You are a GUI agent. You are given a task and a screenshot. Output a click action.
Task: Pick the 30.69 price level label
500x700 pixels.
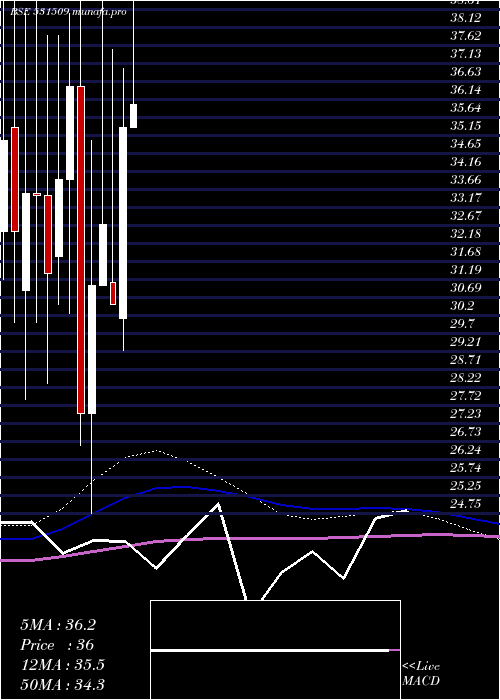click(466, 288)
